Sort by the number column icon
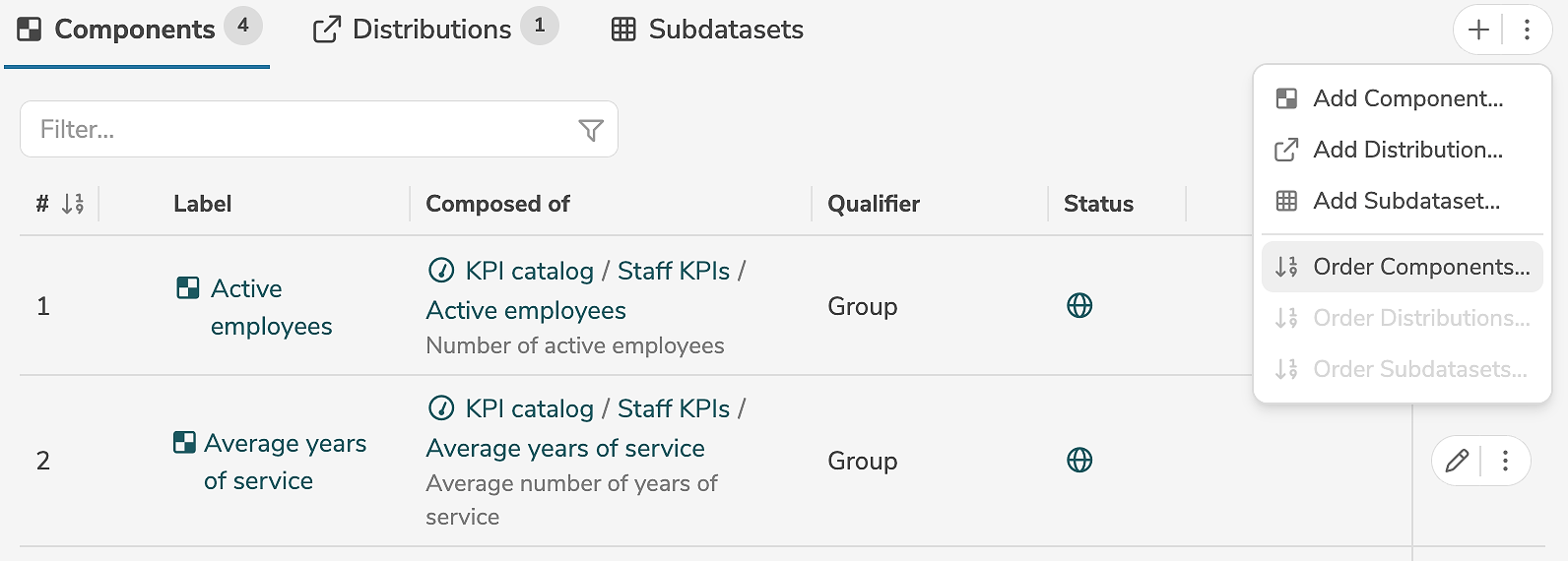This screenshot has width=1568, height=561. click(x=72, y=204)
